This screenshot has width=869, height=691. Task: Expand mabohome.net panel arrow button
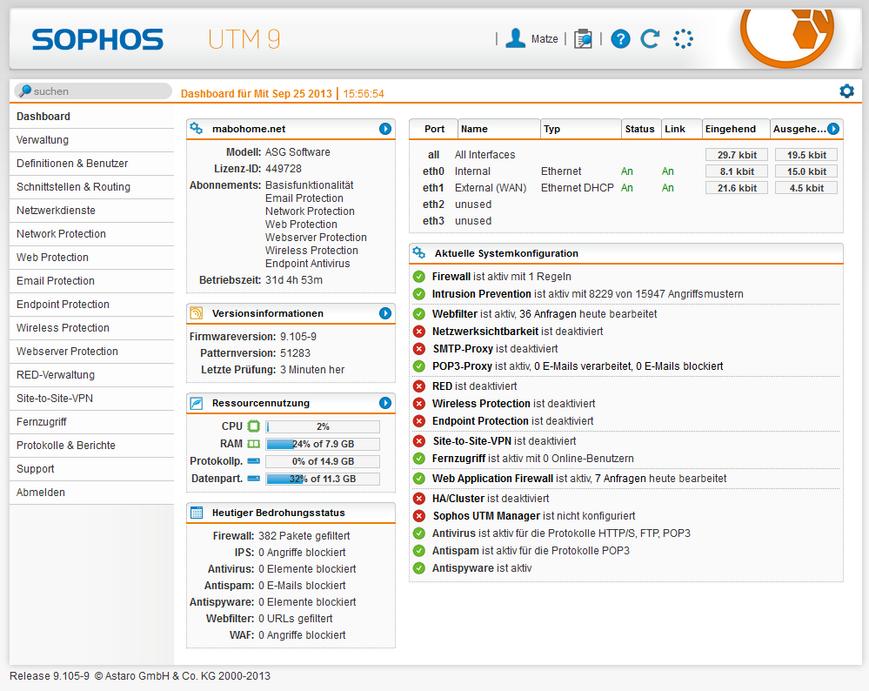(385, 129)
